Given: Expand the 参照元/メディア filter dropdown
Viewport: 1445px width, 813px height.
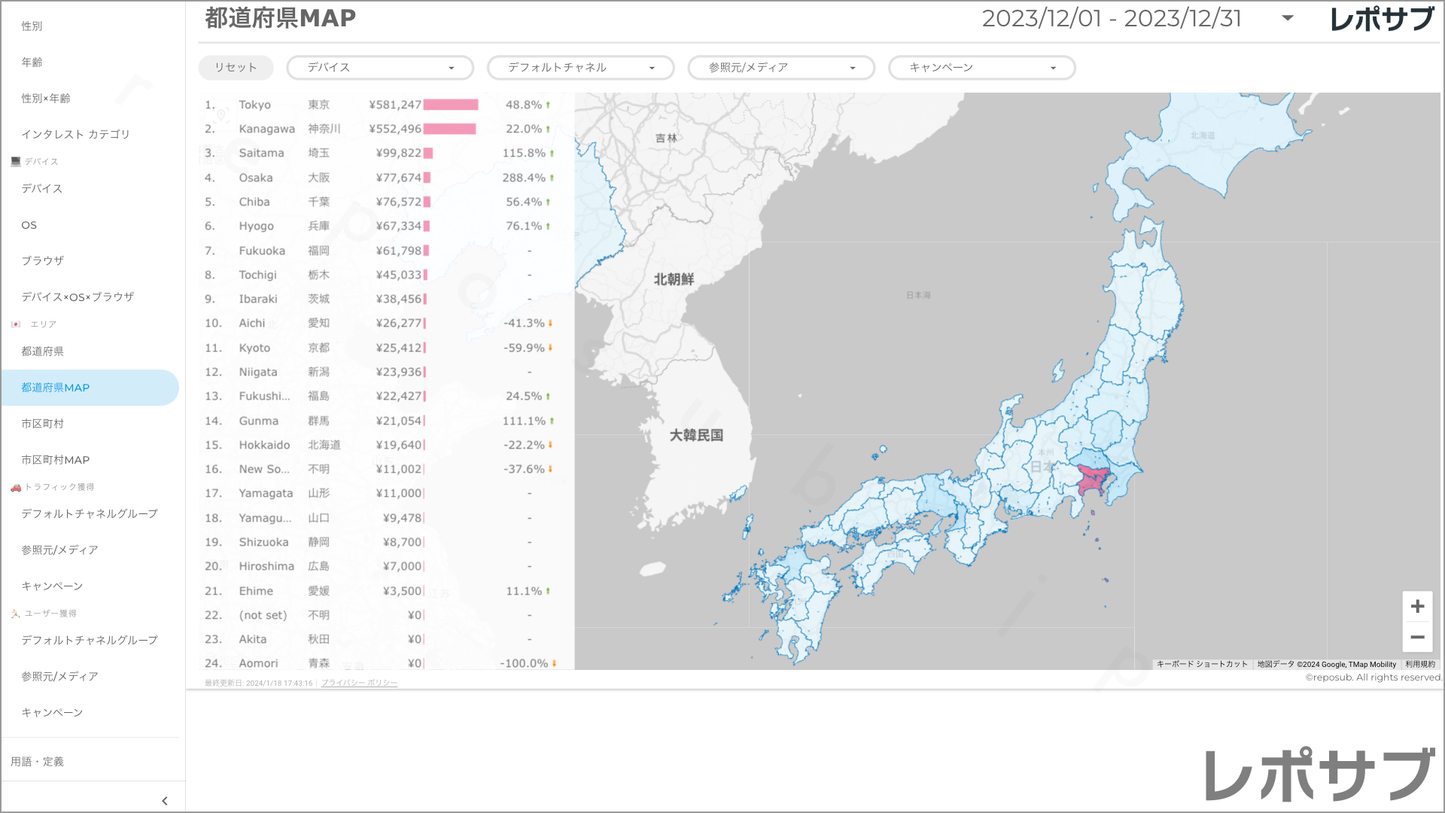Looking at the screenshot, I should 781,68.
